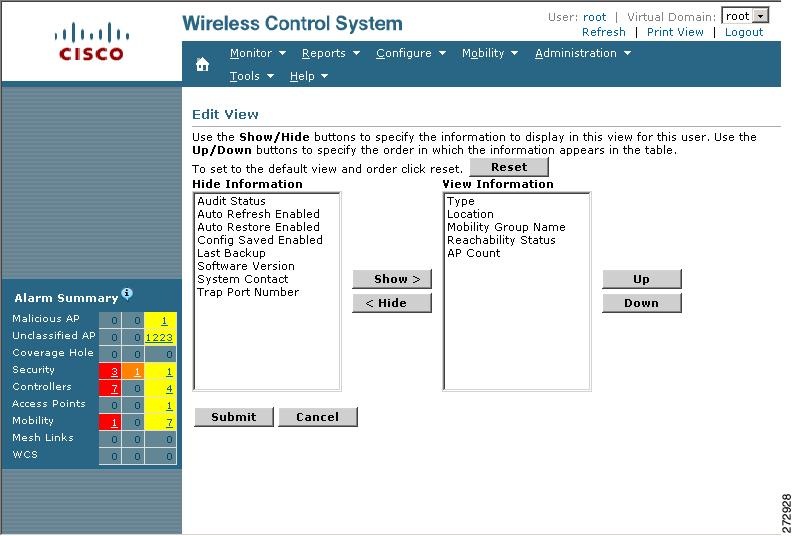Select AP Count list item
This screenshot has width=794, height=536.
[x=473, y=253]
